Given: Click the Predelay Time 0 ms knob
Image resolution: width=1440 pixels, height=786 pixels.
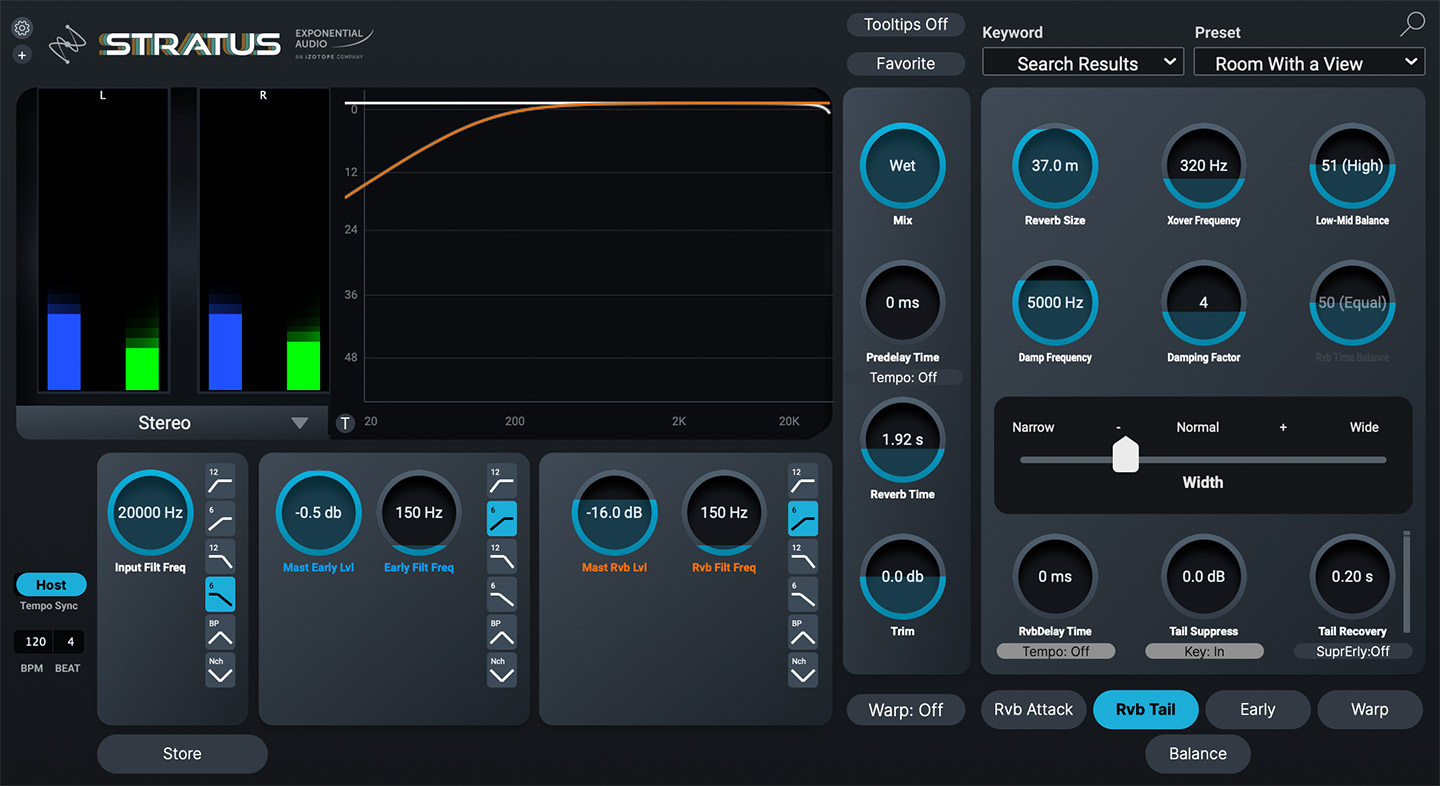Looking at the screenshot, I should tap(902, 303).
